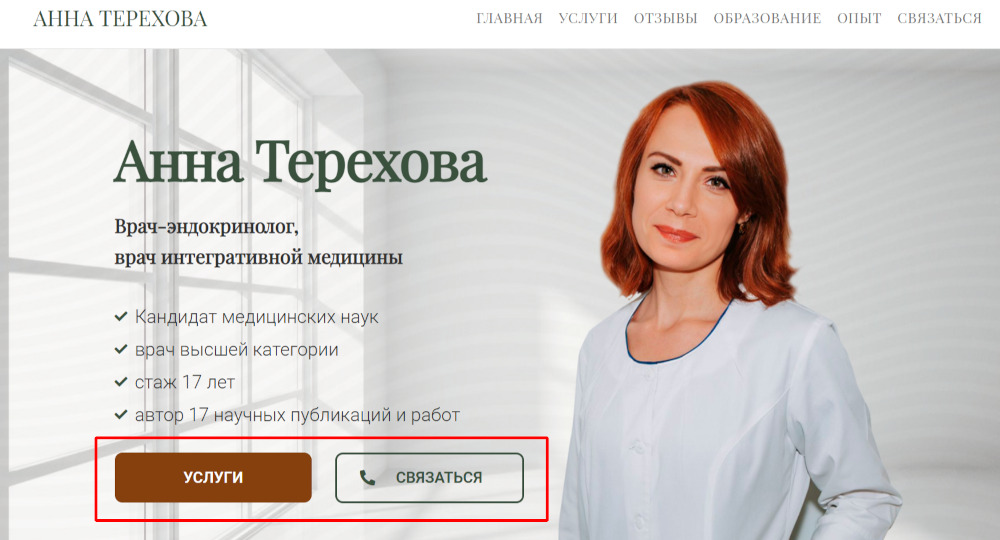Click the Врач-эндокринолог subtitle text
1000x540 pixels.
(207, 226)
